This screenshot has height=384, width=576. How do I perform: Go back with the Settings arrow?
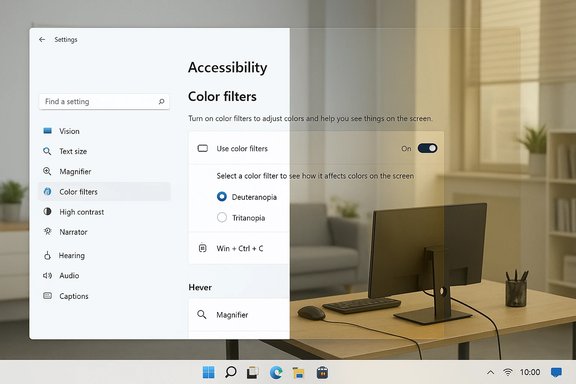coord(42,39)
